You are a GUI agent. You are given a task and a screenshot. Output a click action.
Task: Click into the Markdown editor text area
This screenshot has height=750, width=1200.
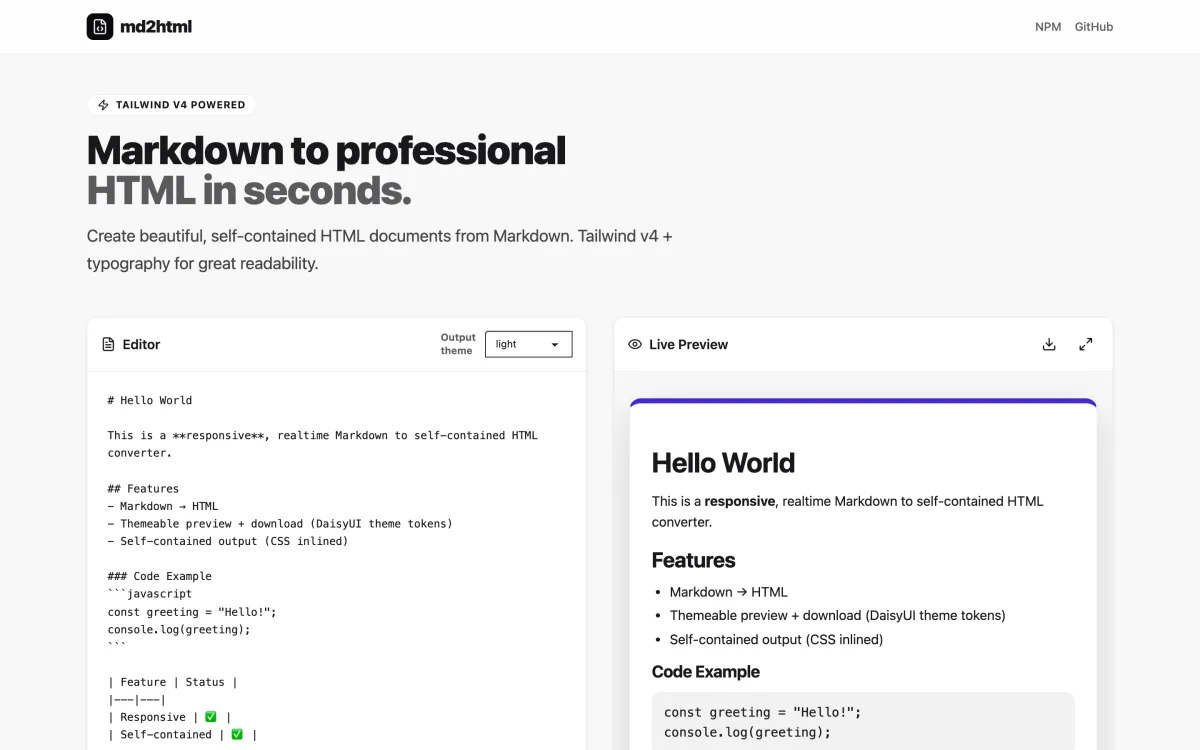337,561
